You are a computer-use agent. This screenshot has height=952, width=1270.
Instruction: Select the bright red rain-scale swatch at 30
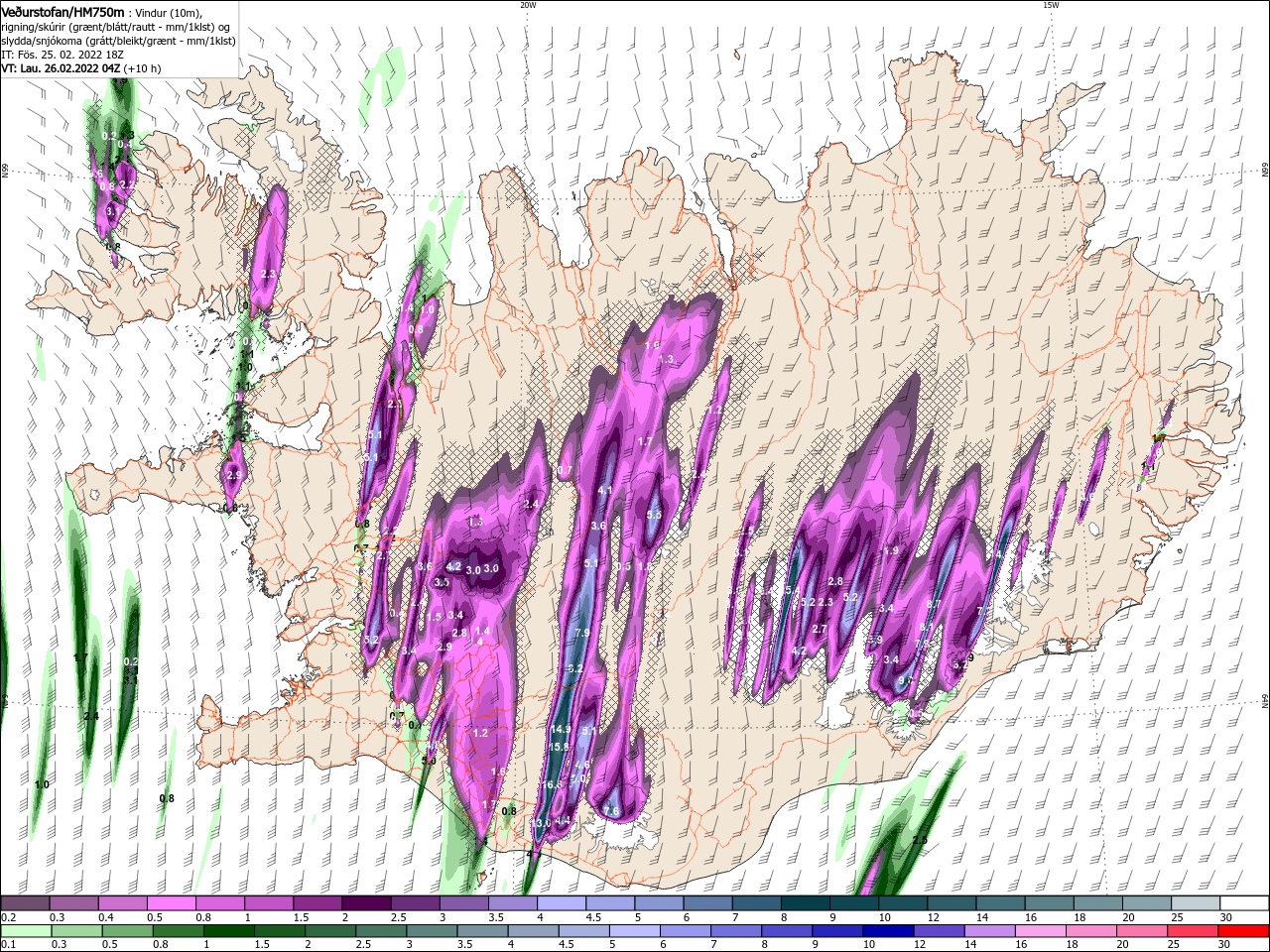tap(1243, 931)
